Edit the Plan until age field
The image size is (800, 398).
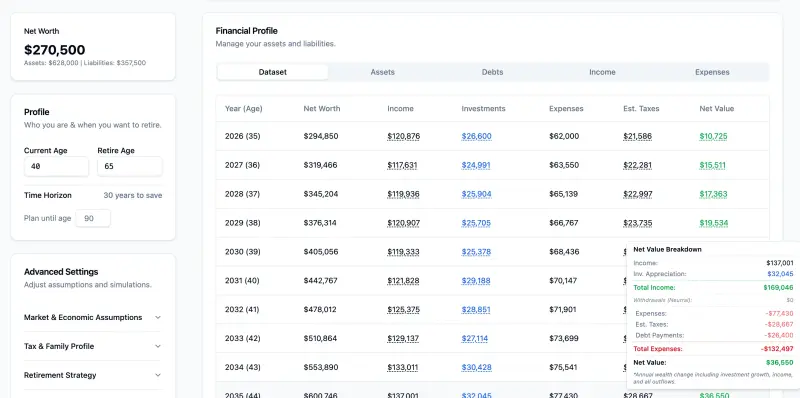(x=93, y=218)
